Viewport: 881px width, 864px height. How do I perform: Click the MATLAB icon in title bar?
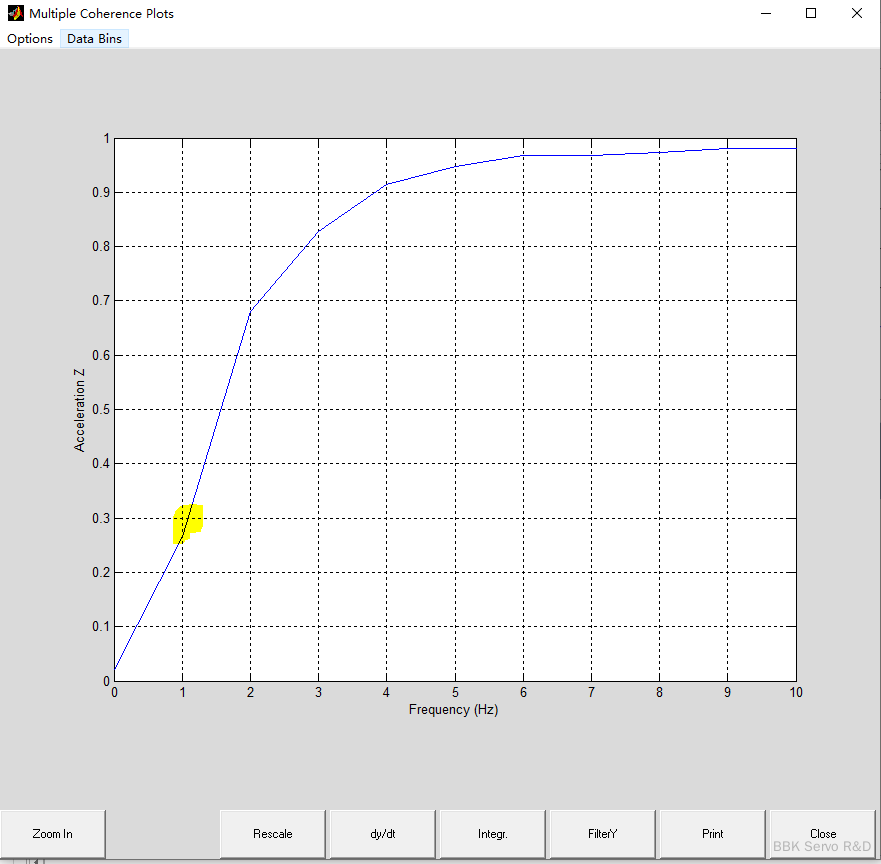(x=15, y=14)
